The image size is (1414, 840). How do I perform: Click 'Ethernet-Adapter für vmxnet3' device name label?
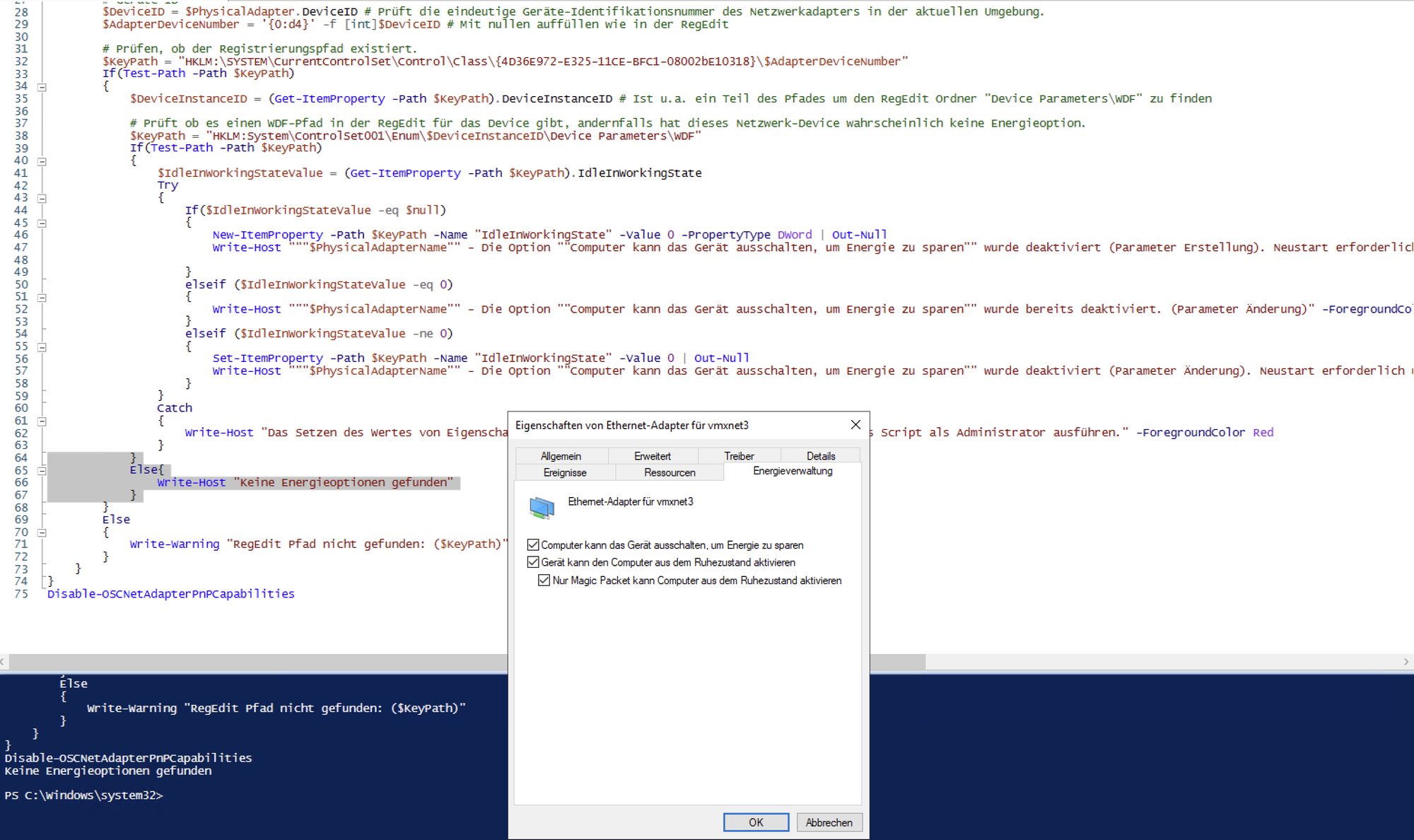[x=631, y=501]
